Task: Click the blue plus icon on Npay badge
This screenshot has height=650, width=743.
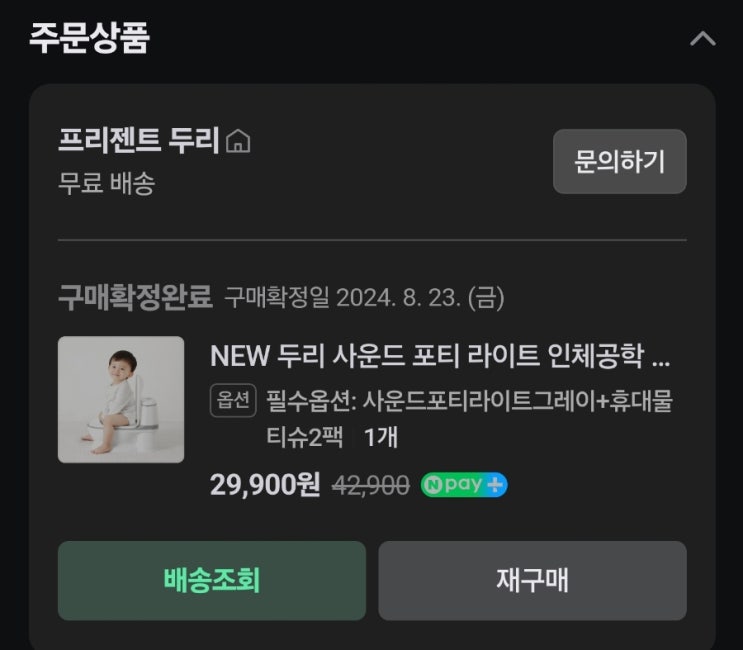Action: pyautogui.click(x=495, y=485)
